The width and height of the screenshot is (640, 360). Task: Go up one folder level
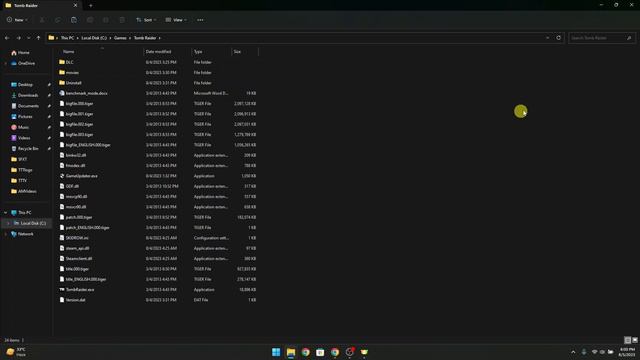(x=38, y=38)
